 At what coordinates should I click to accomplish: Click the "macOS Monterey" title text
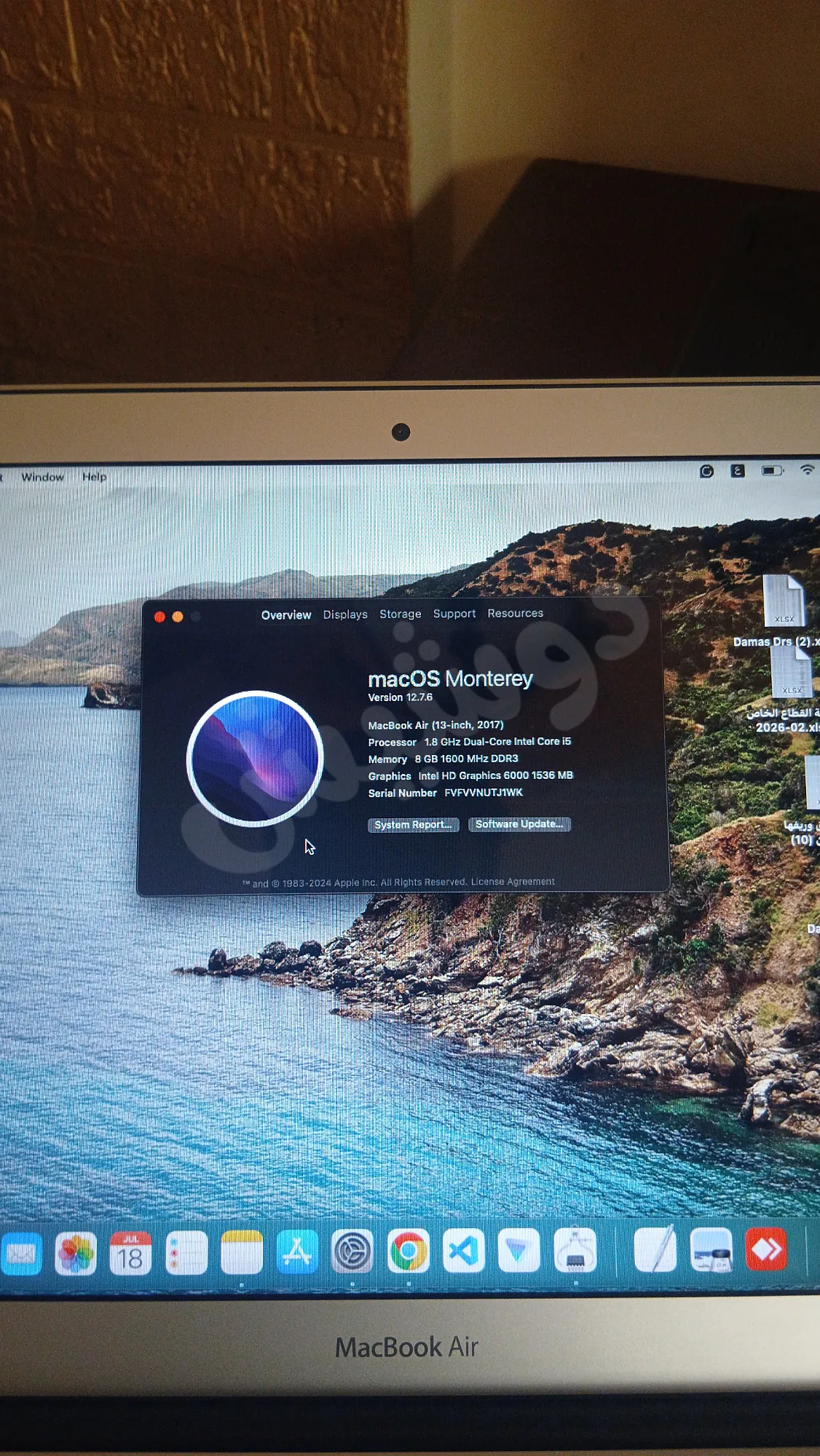[x=451, y=678]
